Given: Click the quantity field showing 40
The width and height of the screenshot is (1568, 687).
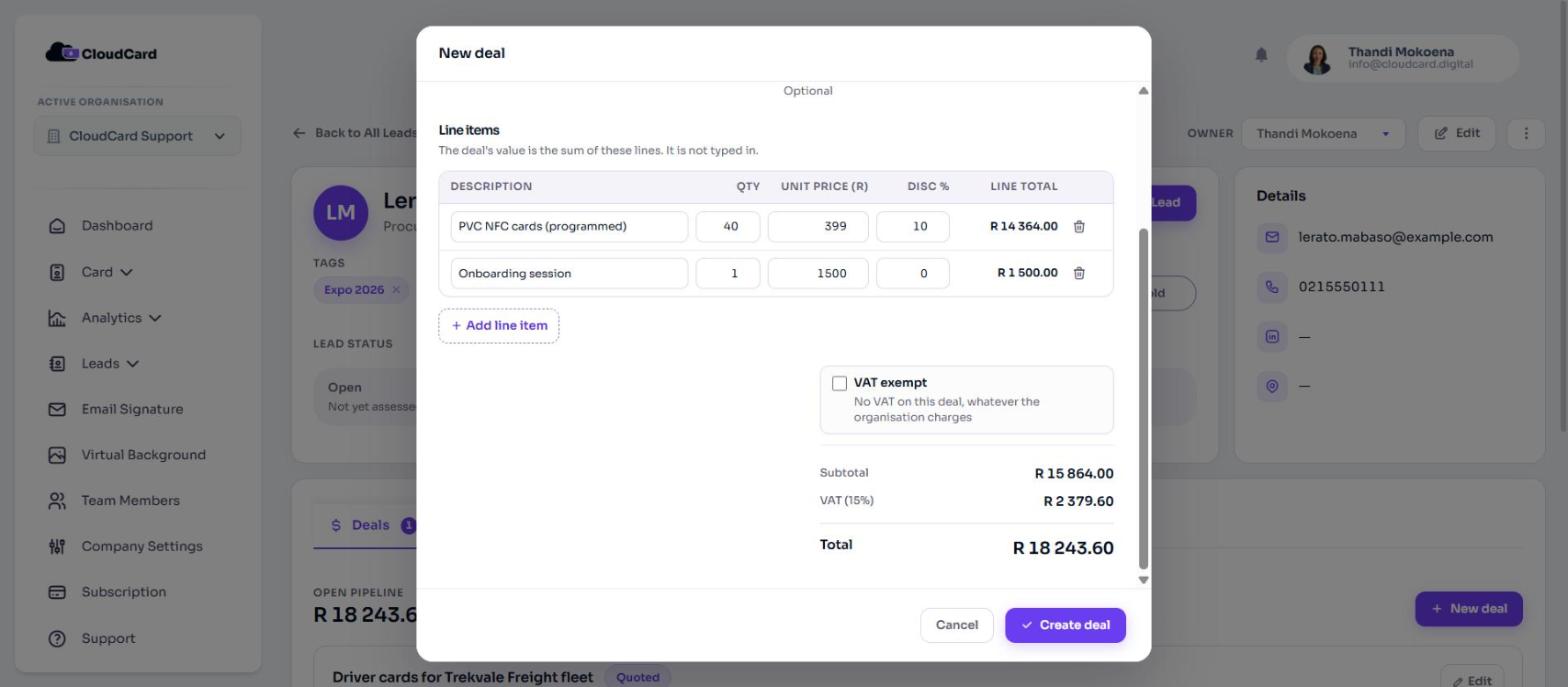Looking at the screenshot, I should pyautogui.click(x=728, y=227).
